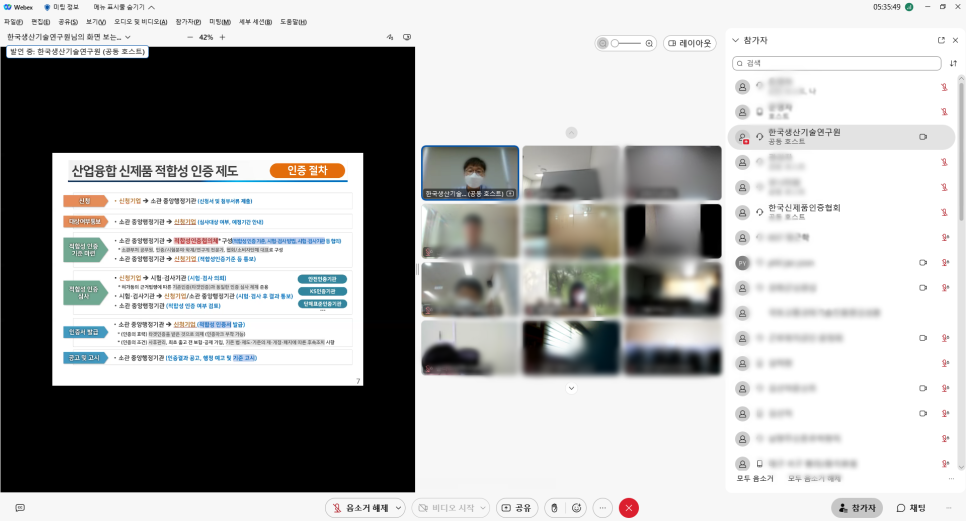Collapse the 참가자 panel header chevron

pos(735,40)
